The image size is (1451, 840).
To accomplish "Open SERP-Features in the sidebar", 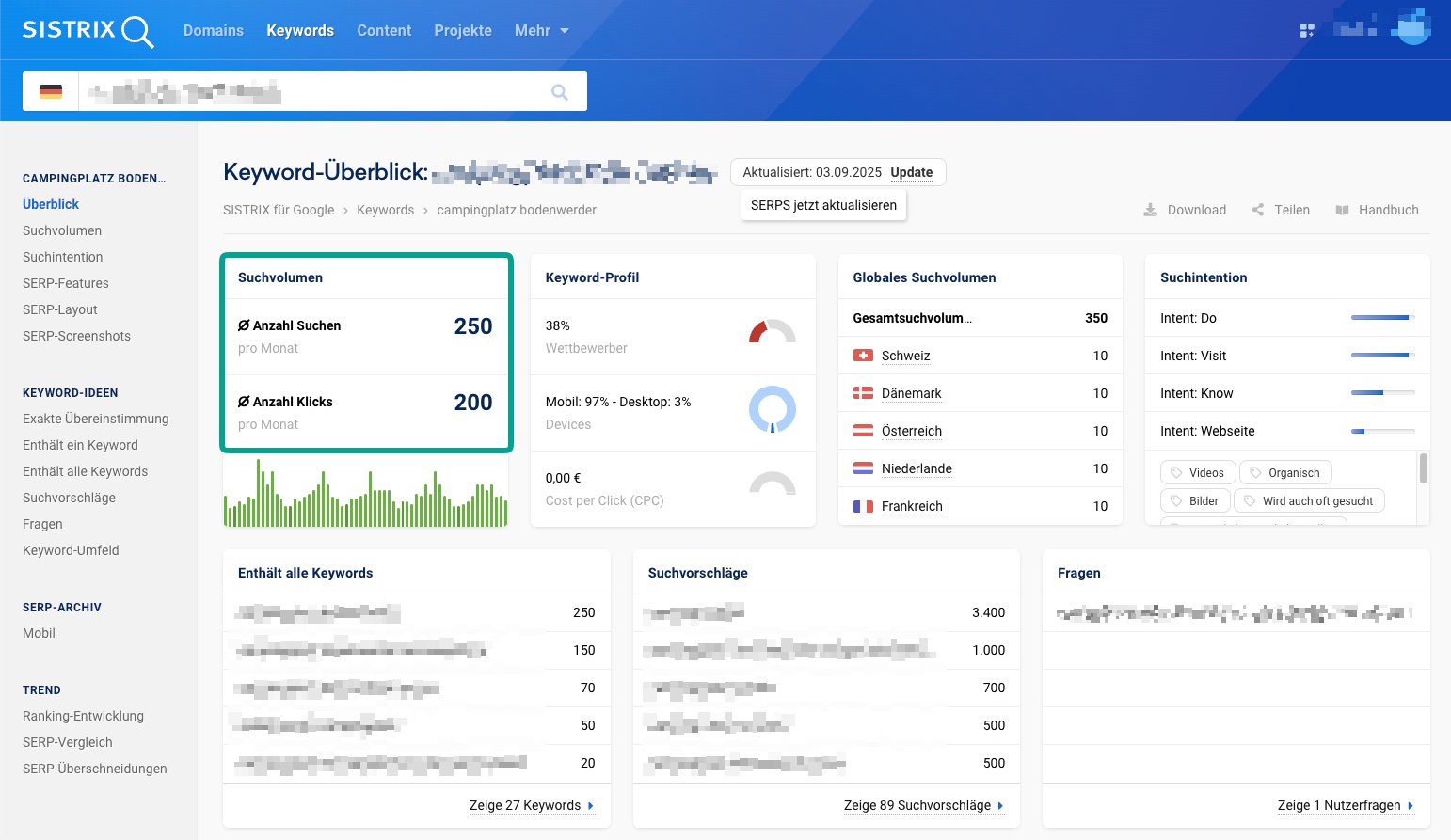I will (66, 283).
